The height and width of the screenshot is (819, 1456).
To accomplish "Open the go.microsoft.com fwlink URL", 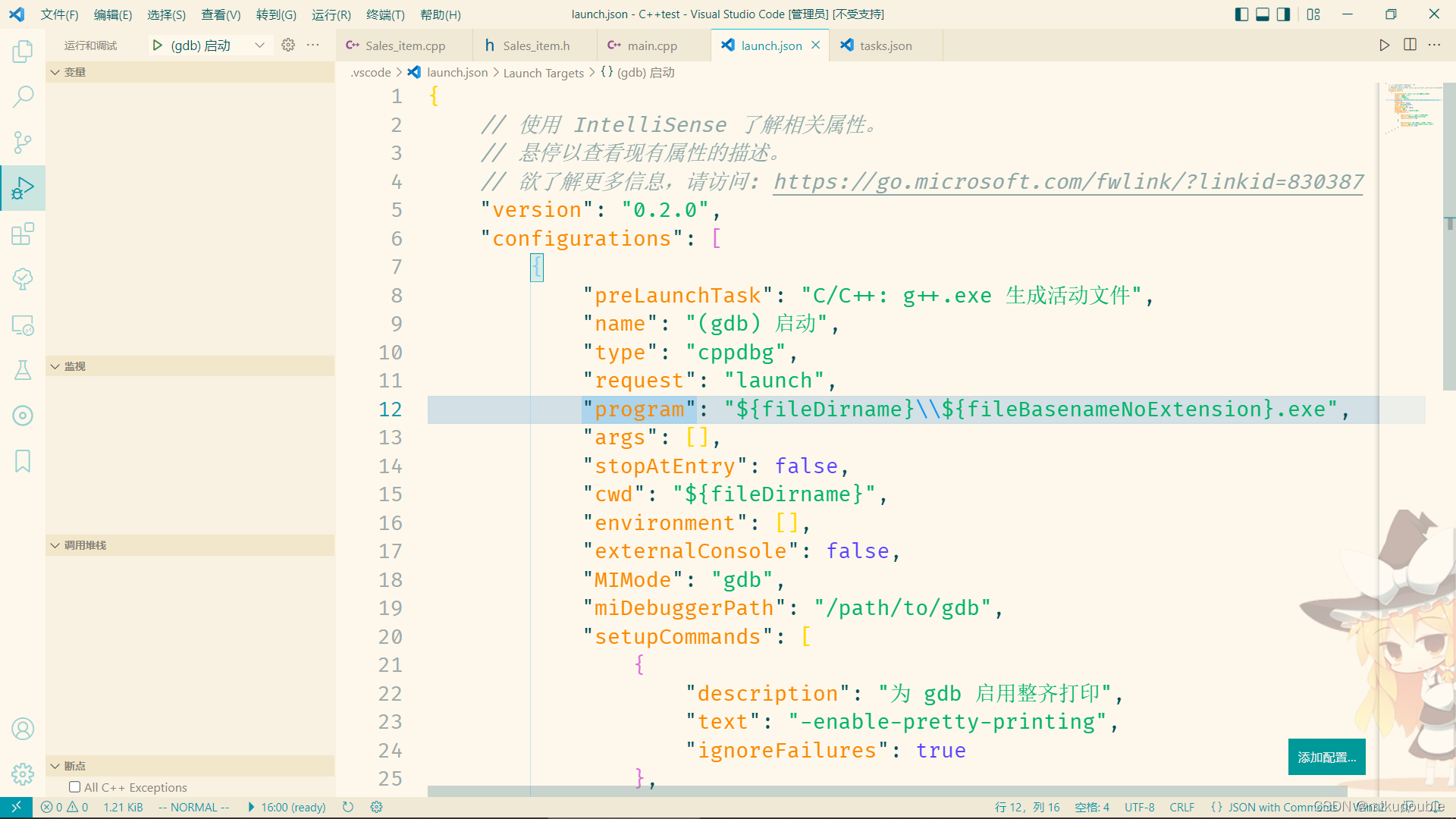I will [1068, 182].
